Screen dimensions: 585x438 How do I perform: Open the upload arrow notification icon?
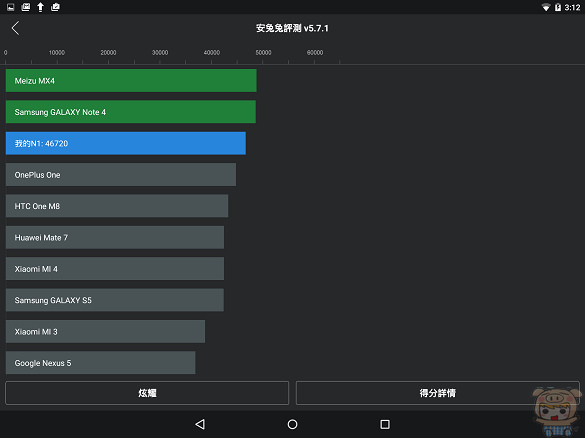40,7
